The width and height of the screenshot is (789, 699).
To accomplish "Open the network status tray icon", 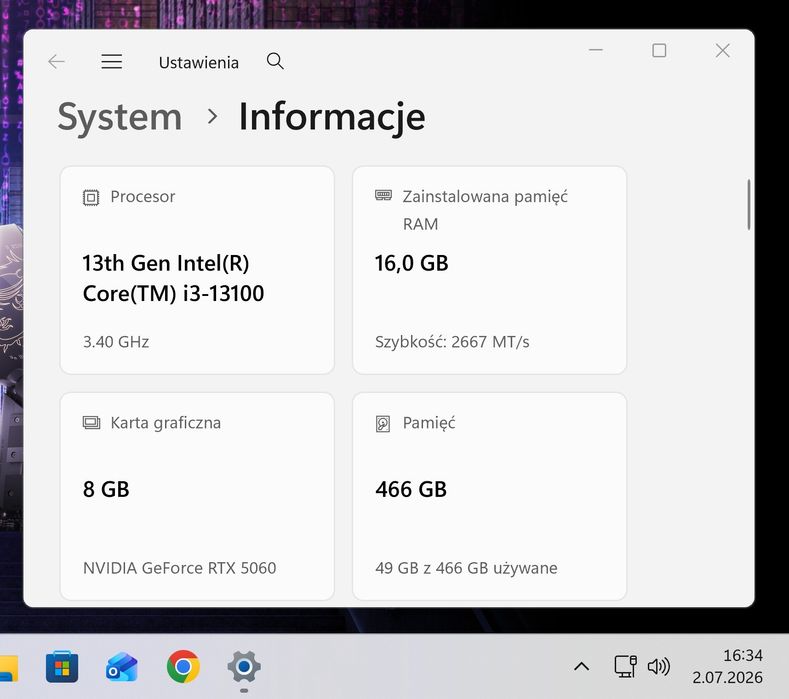I will click(x=625, y=667).
